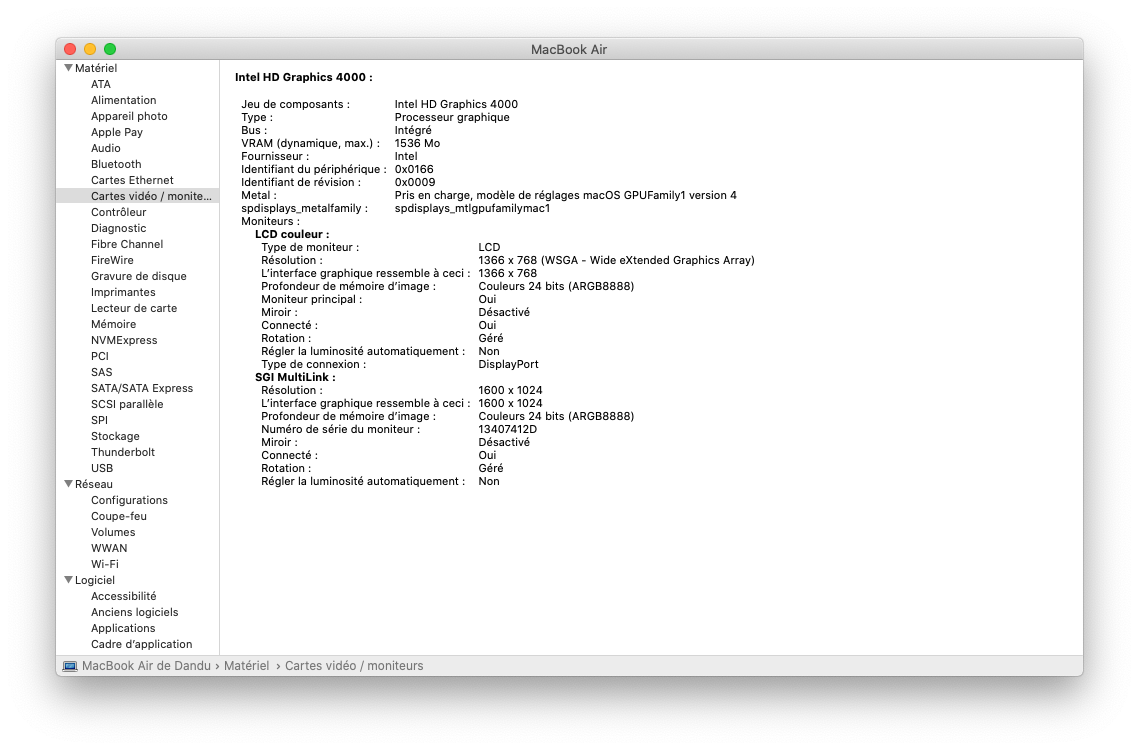Select Configurations under Réseau
This screenshot has height=750, width=1139.
point(129,500)
